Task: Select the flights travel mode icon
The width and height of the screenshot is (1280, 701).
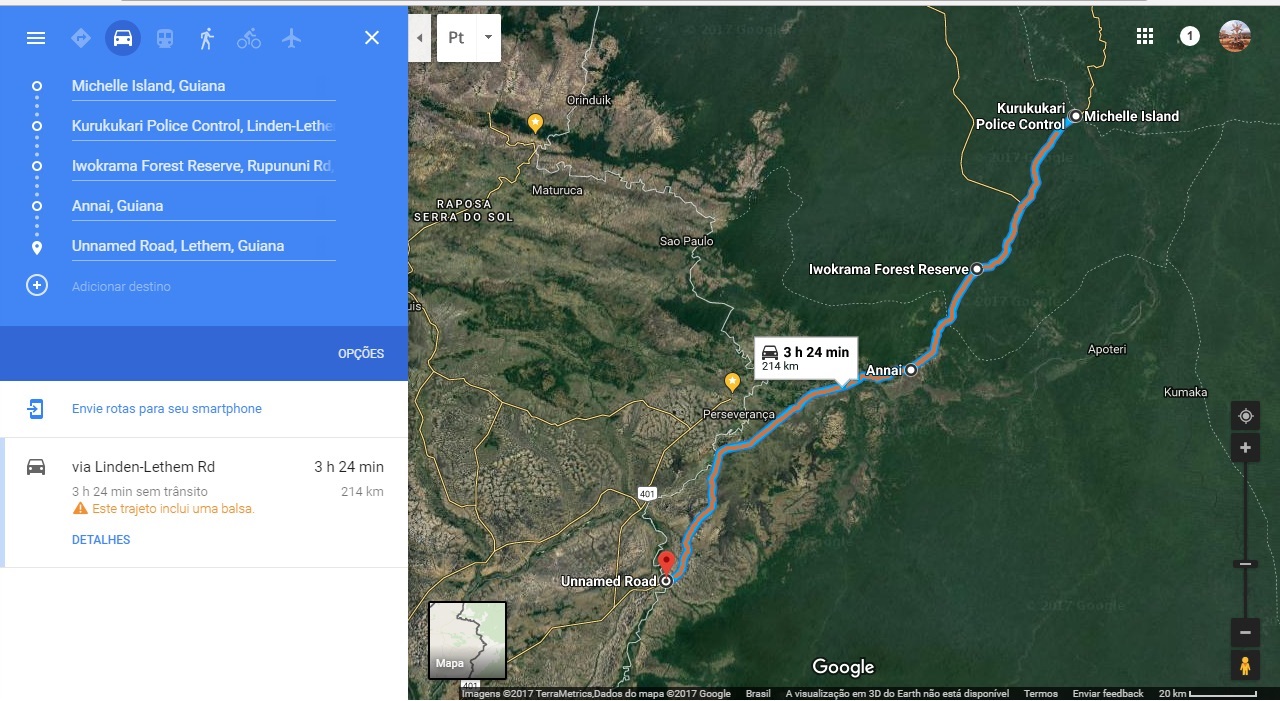Action: click(291, 38)
